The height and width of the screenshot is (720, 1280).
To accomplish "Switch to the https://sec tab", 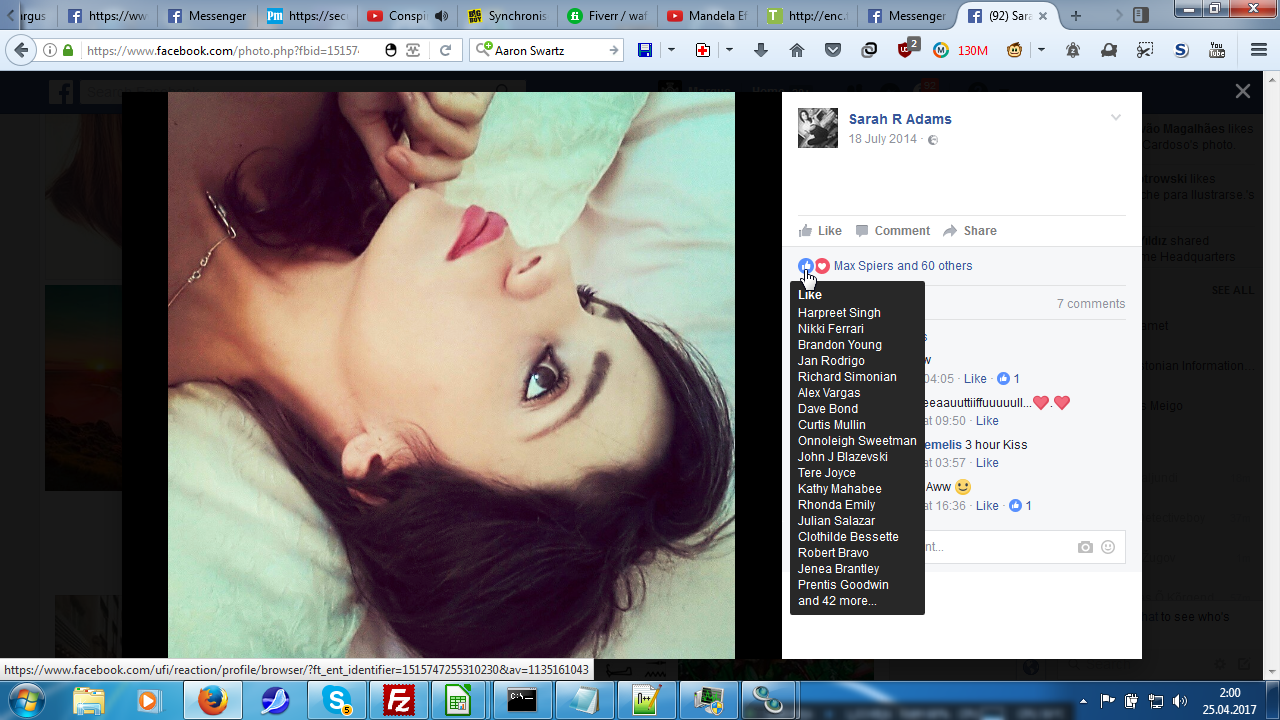I will tap(308, 16).
